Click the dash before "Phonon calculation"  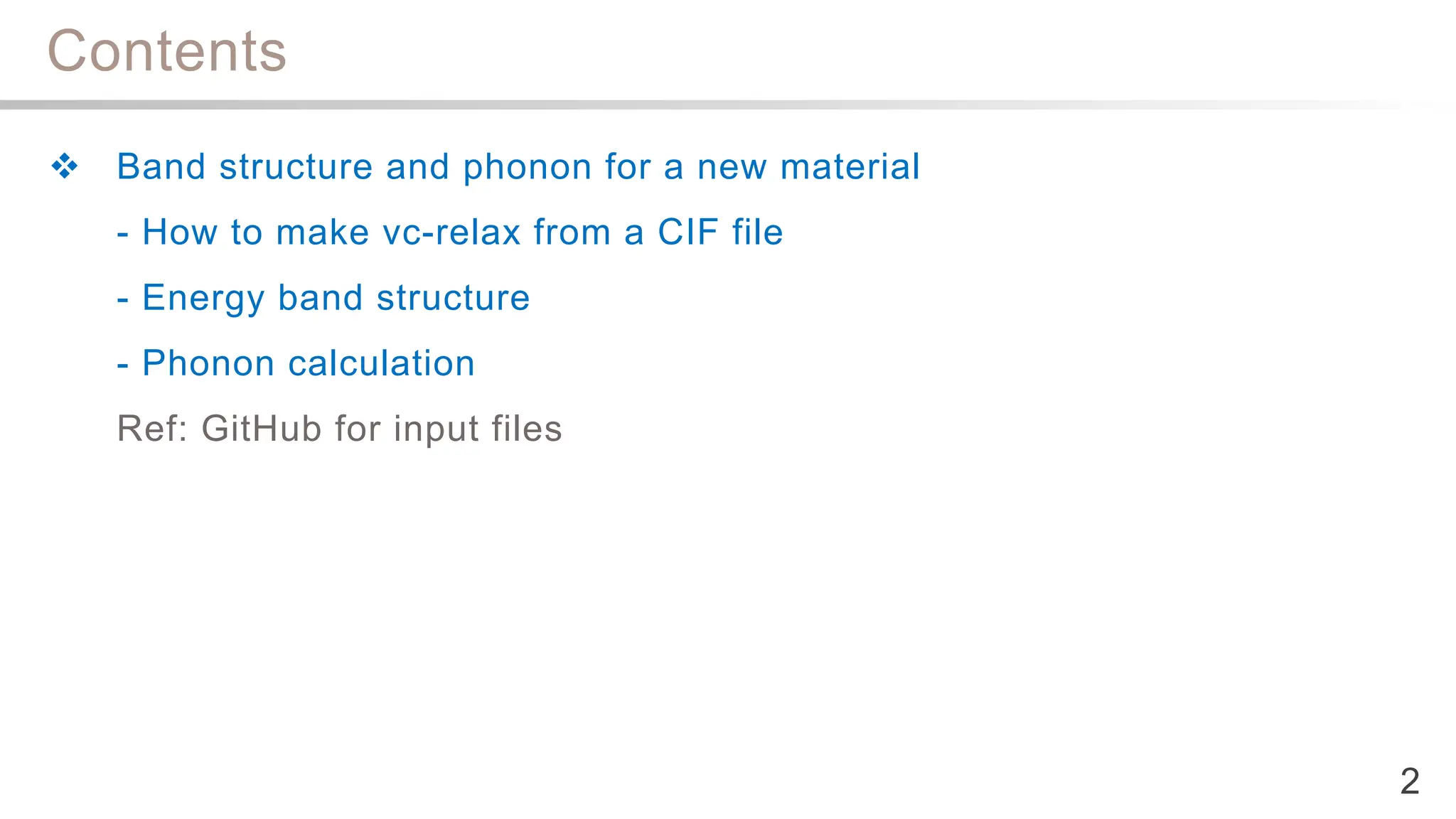point(123,365)
